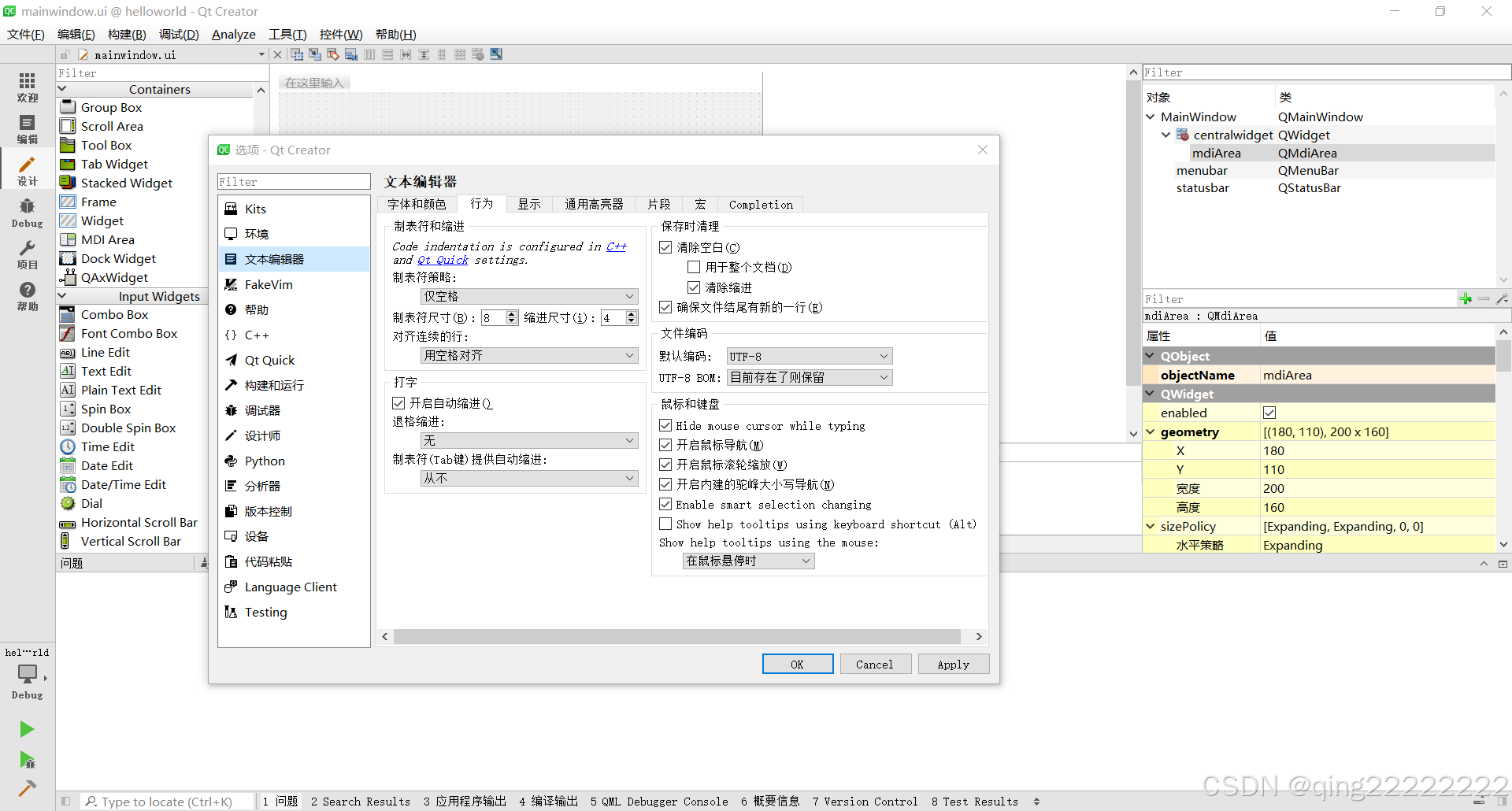
Task: Toggle 开启自动缩进 checkbox
Action: [398, 403]
